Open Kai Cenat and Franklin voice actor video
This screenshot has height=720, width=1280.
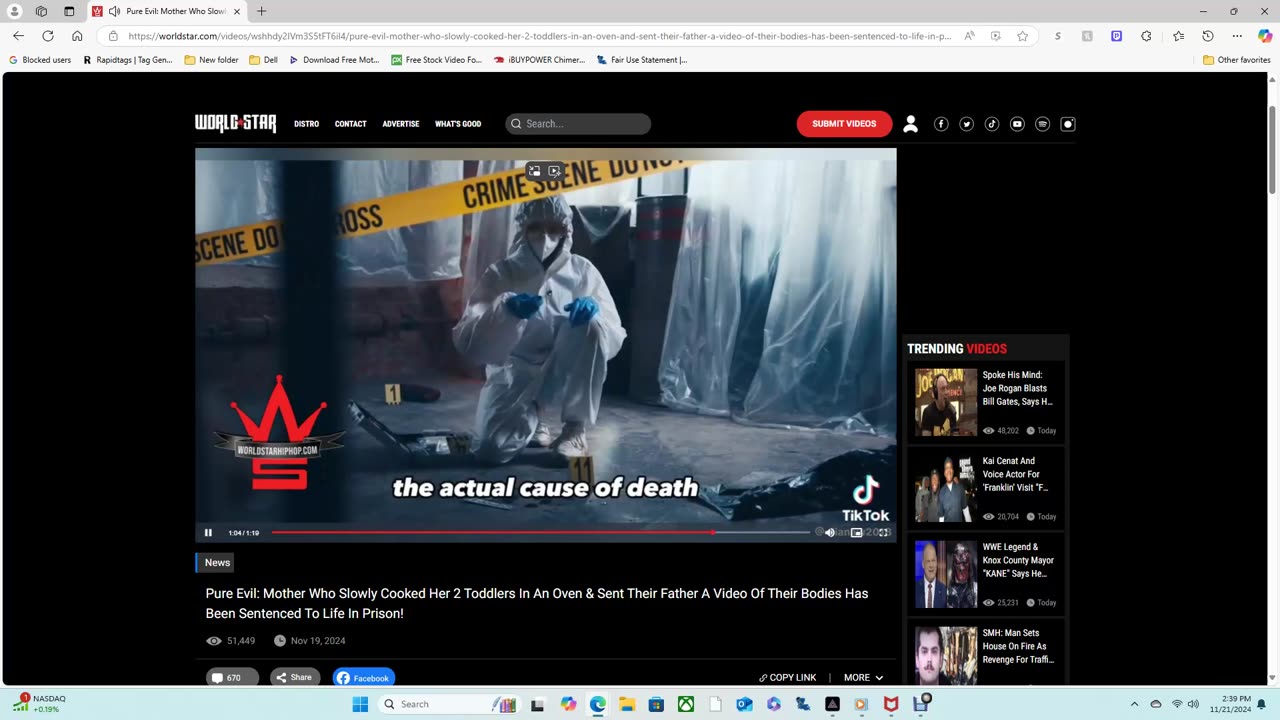[985, 488]
